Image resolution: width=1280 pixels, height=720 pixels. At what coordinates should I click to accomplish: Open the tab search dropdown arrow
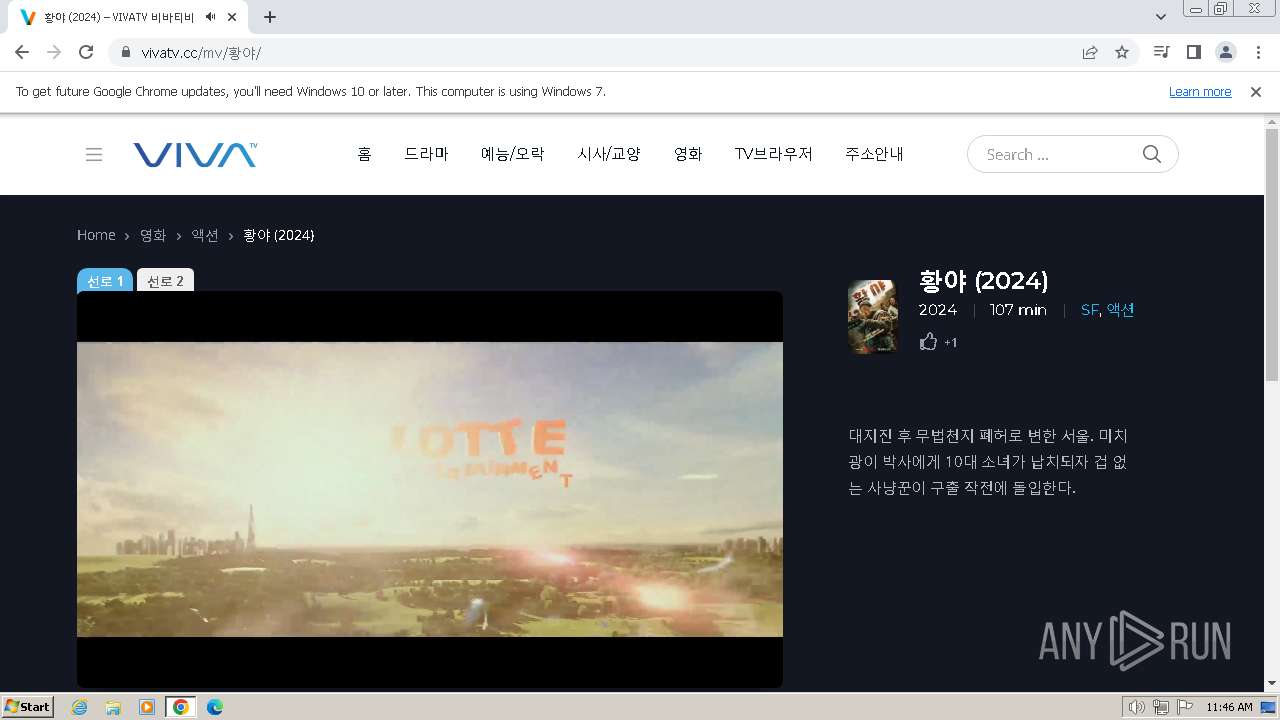coord(1161,17)
